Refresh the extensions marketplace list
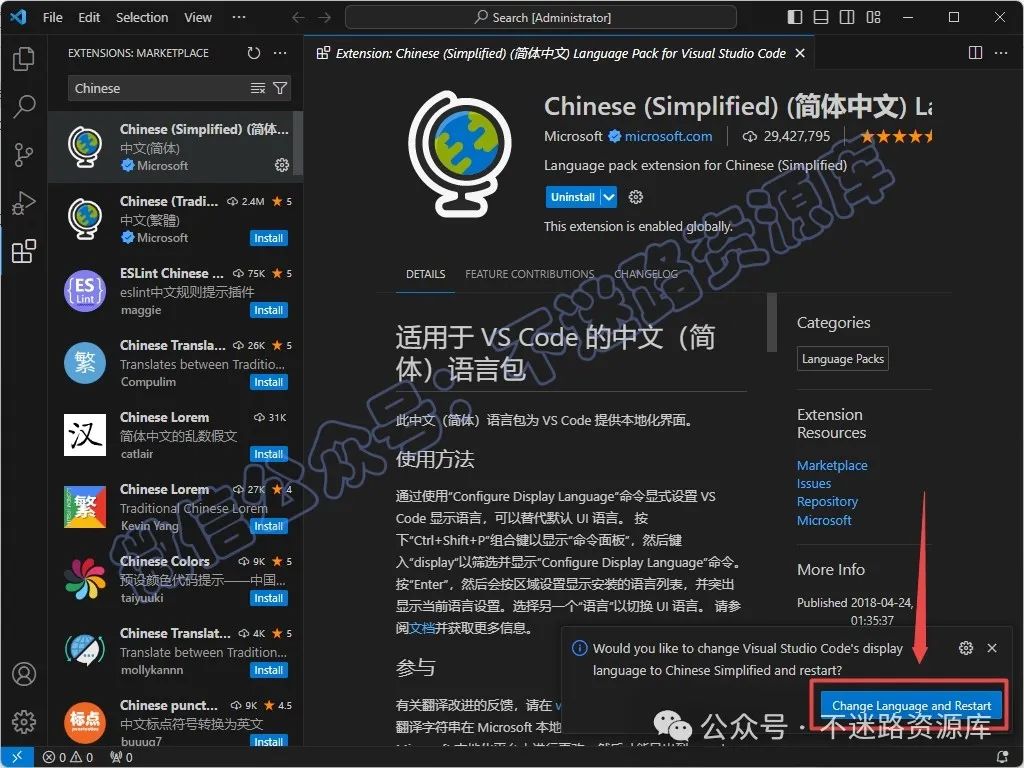The image size is (1024, 768). point(254,53)
